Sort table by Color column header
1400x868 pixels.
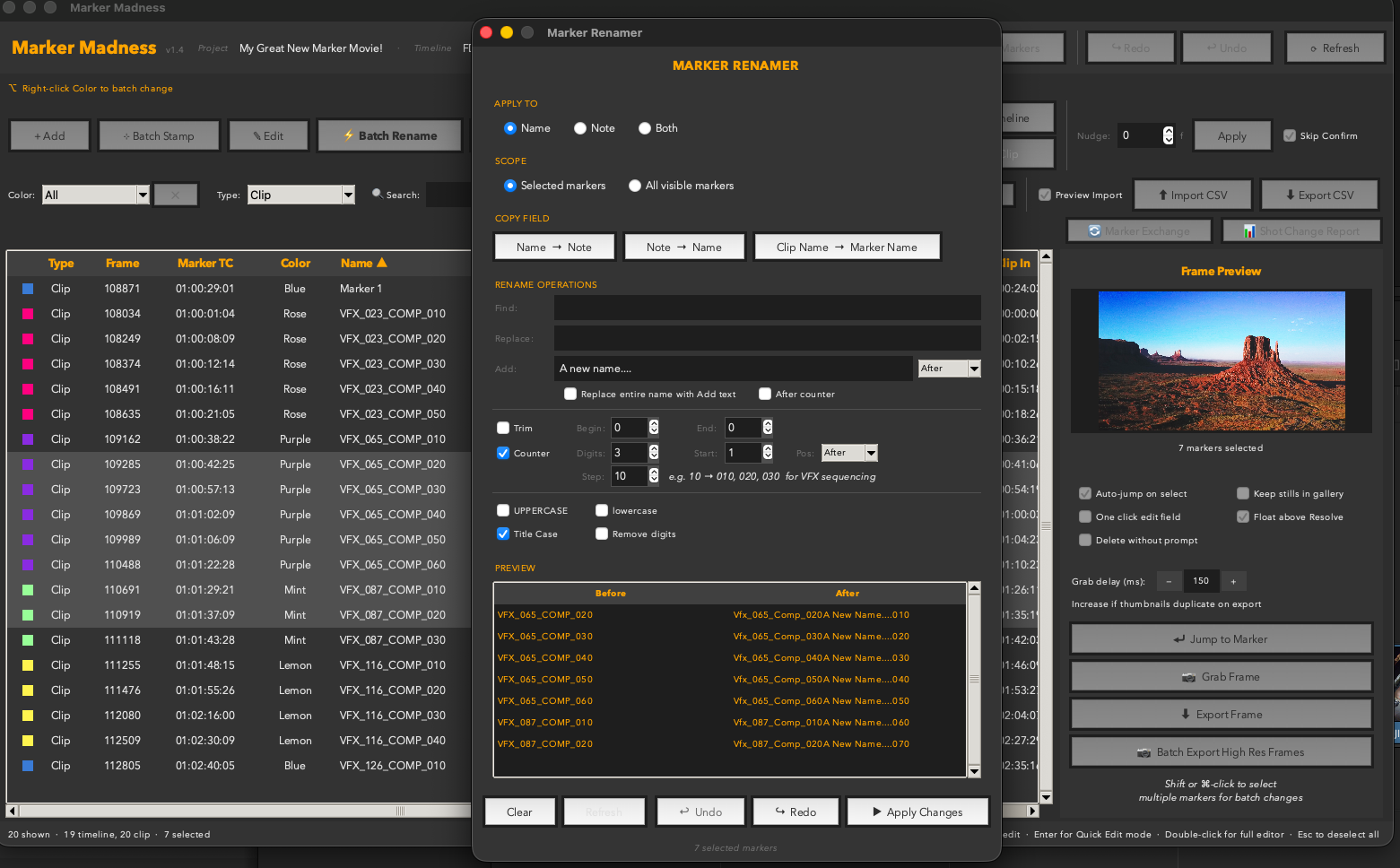tap(295, 263)
